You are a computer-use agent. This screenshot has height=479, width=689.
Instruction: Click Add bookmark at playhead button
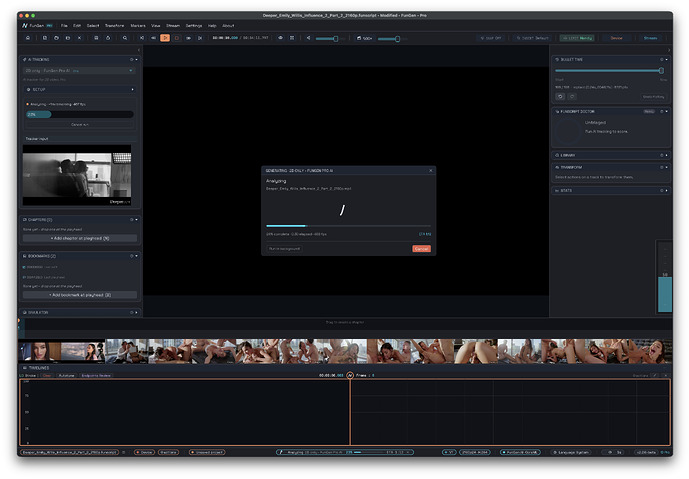pos(80,295)
